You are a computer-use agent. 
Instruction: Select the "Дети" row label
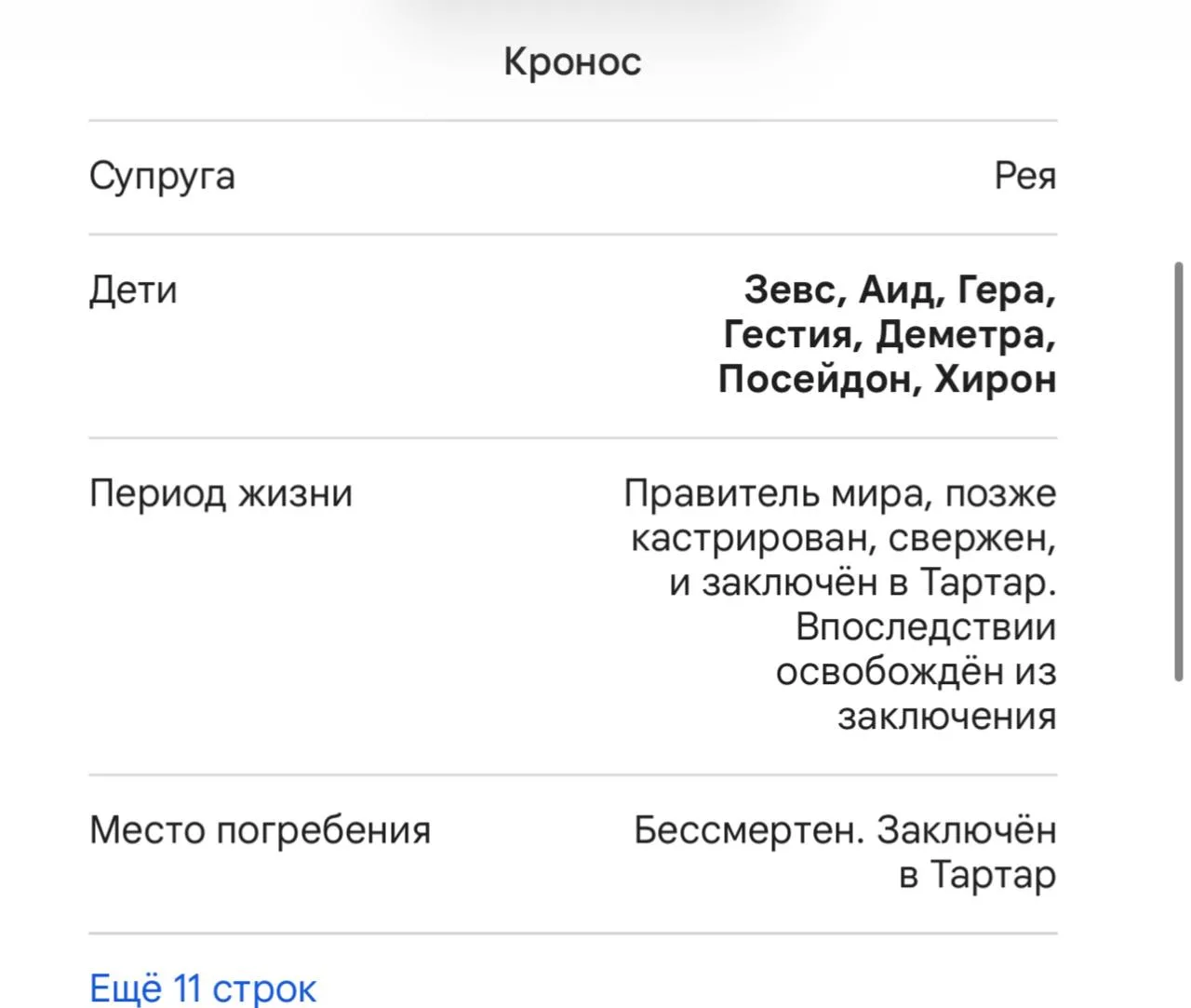pyautogui.click(x=133, y=290)
